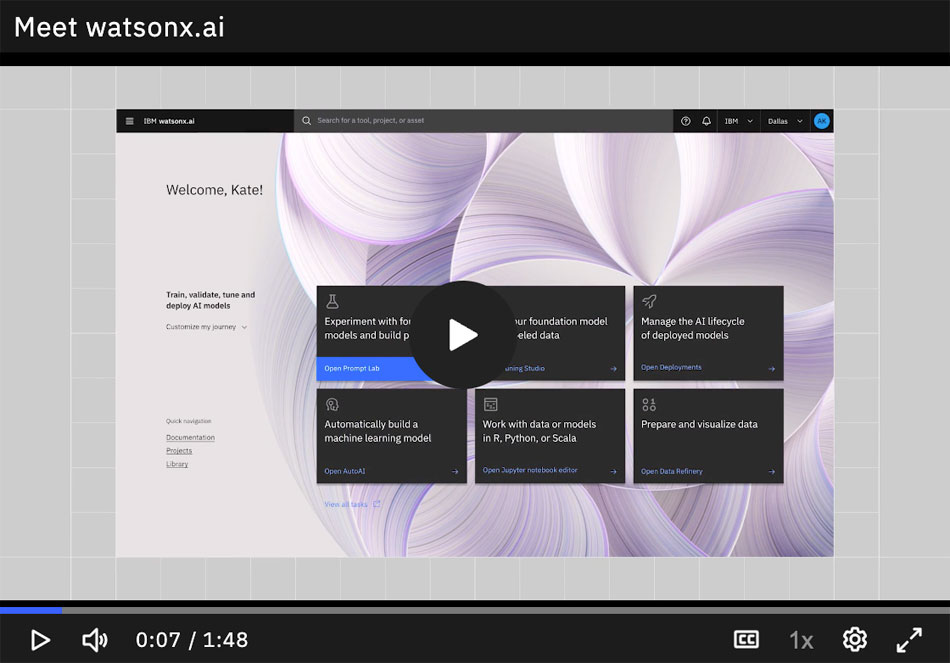Viewport: 950px width, 663px height.
Task: Click the Prepare and visualize data card text
Action: pos(699,424)
